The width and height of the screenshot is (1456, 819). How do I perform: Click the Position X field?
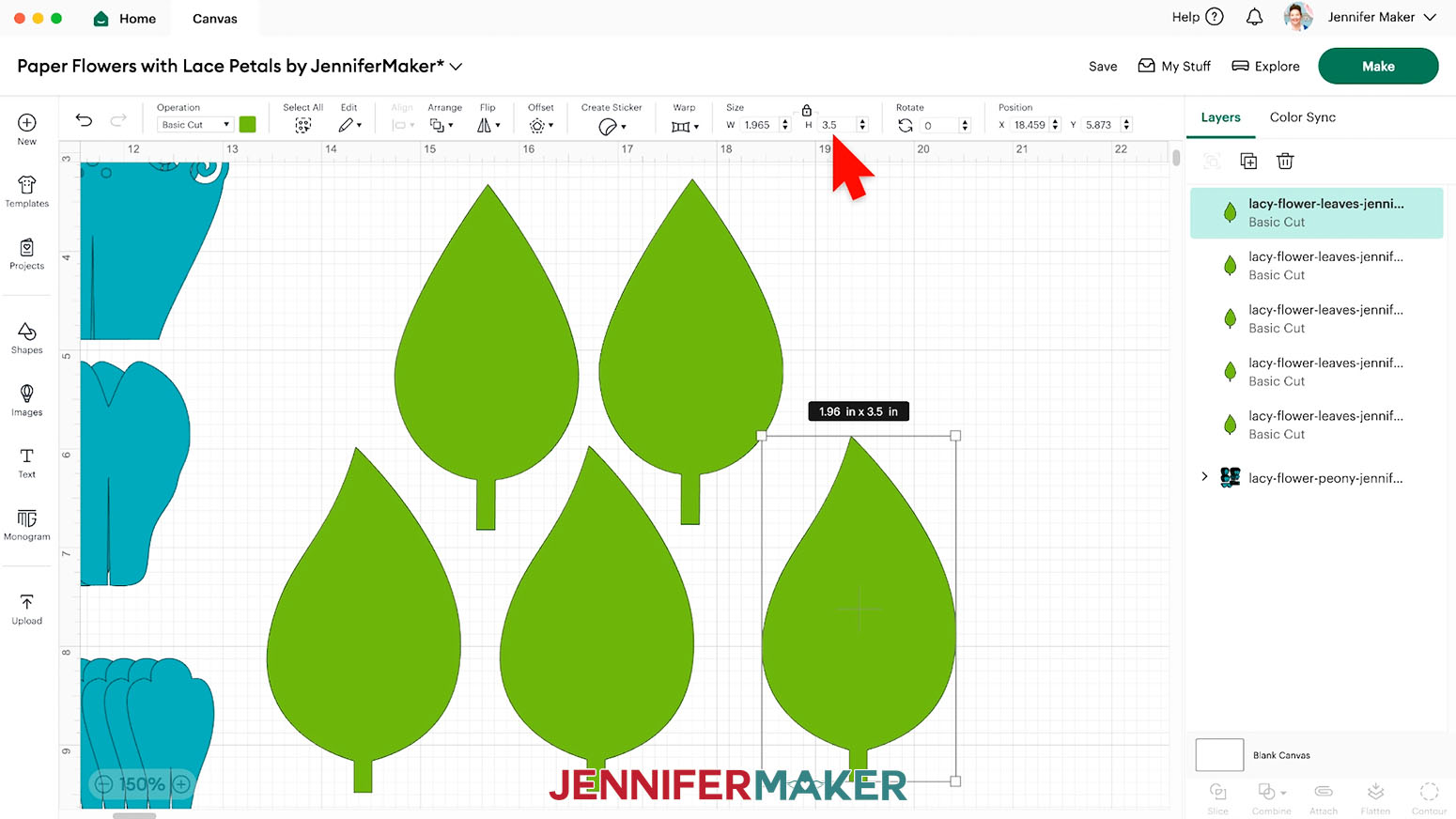pos(1030,125)
